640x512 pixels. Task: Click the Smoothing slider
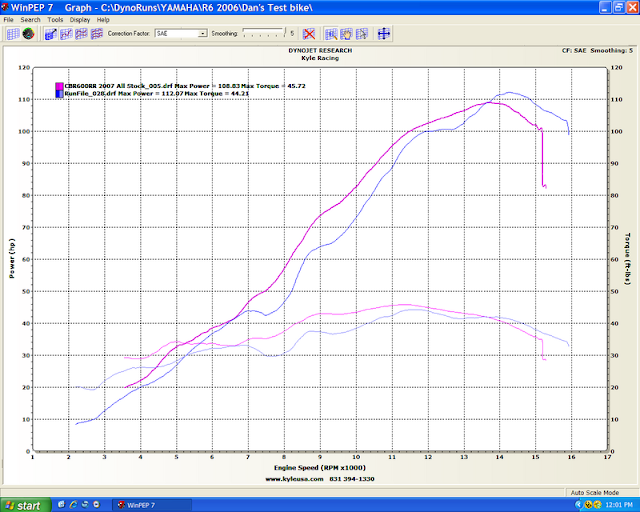[x=263, y=33]
